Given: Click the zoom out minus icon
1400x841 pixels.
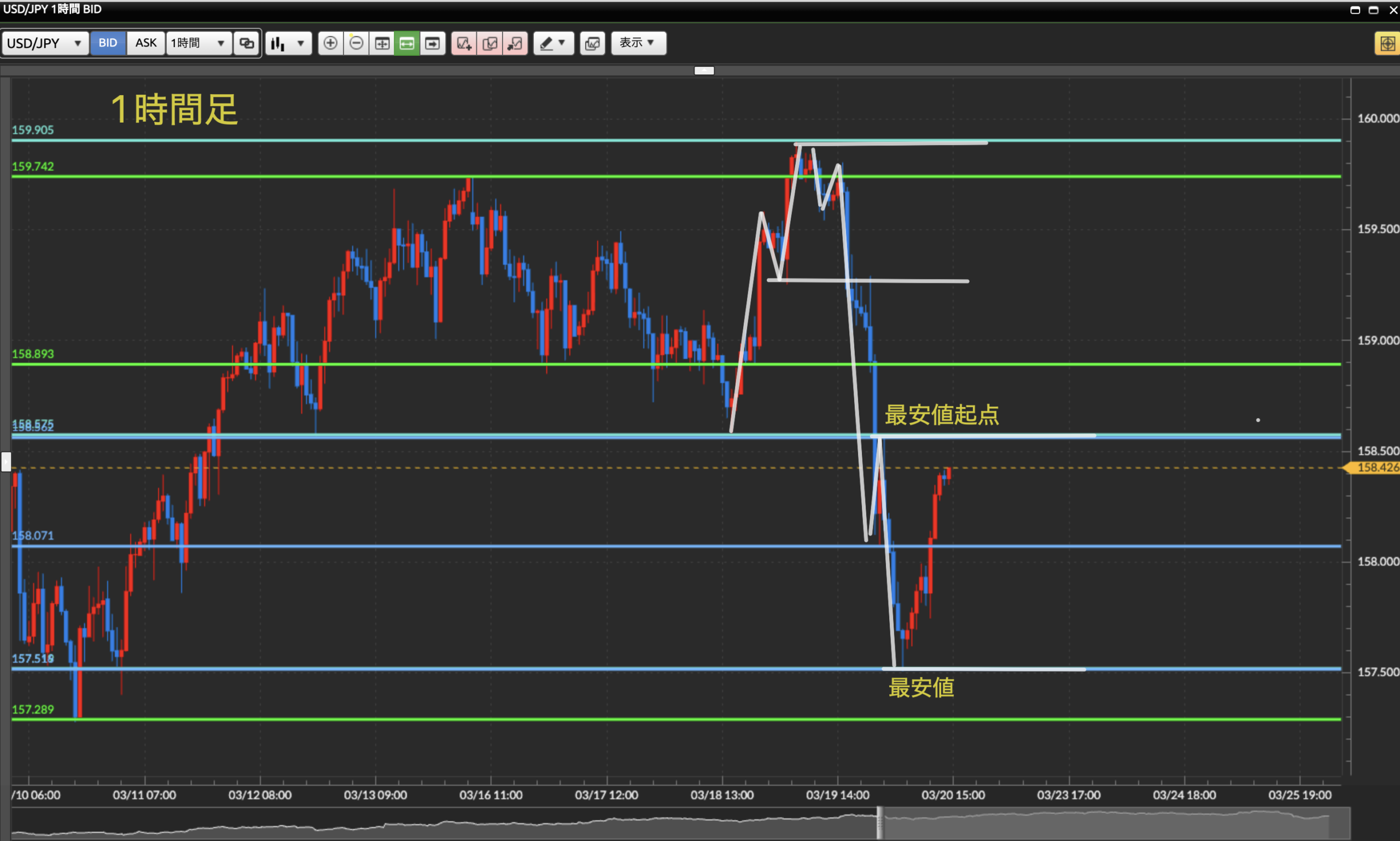Looking at the screenshot, I should point(356,43).
